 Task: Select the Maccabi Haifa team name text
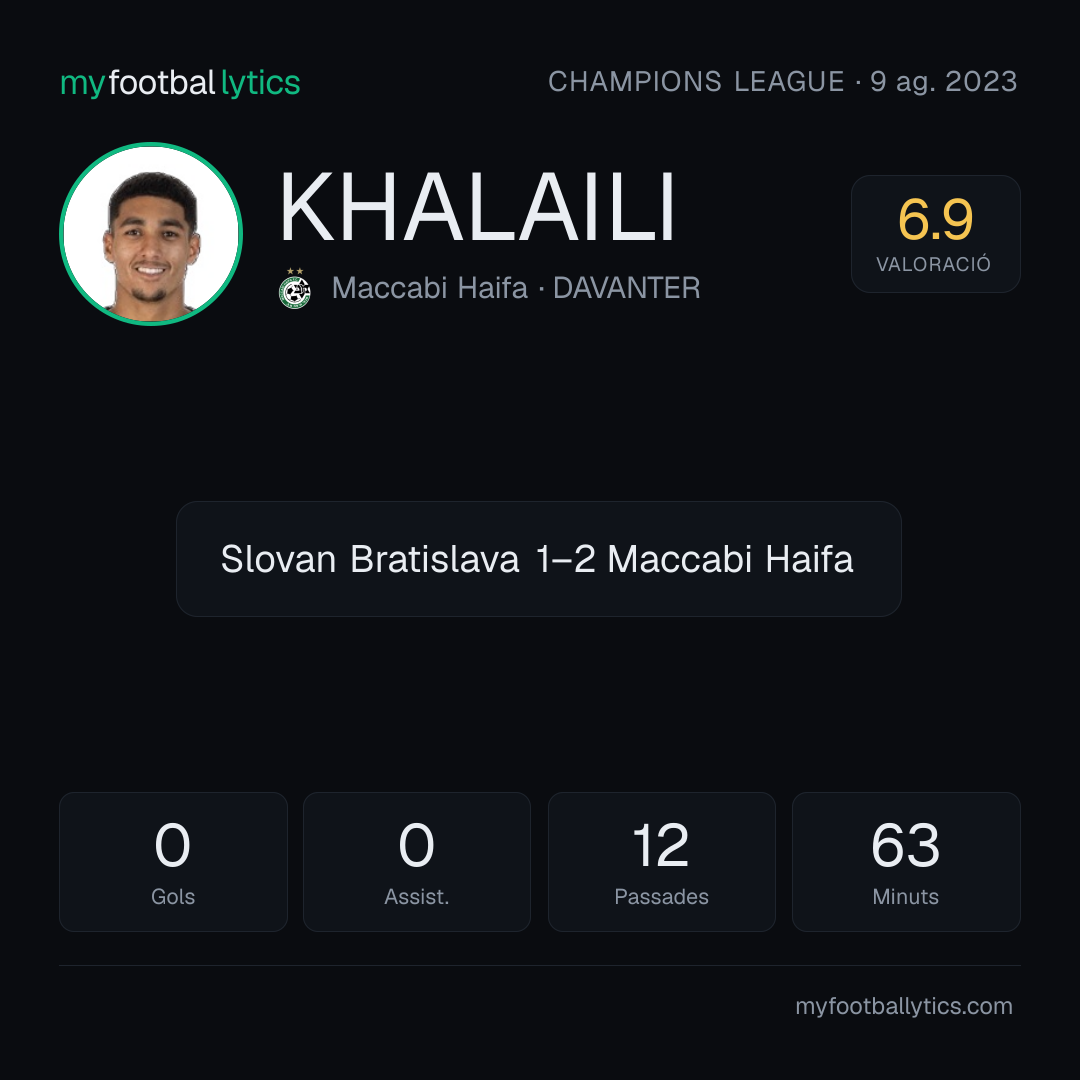(x=430, y=288)
